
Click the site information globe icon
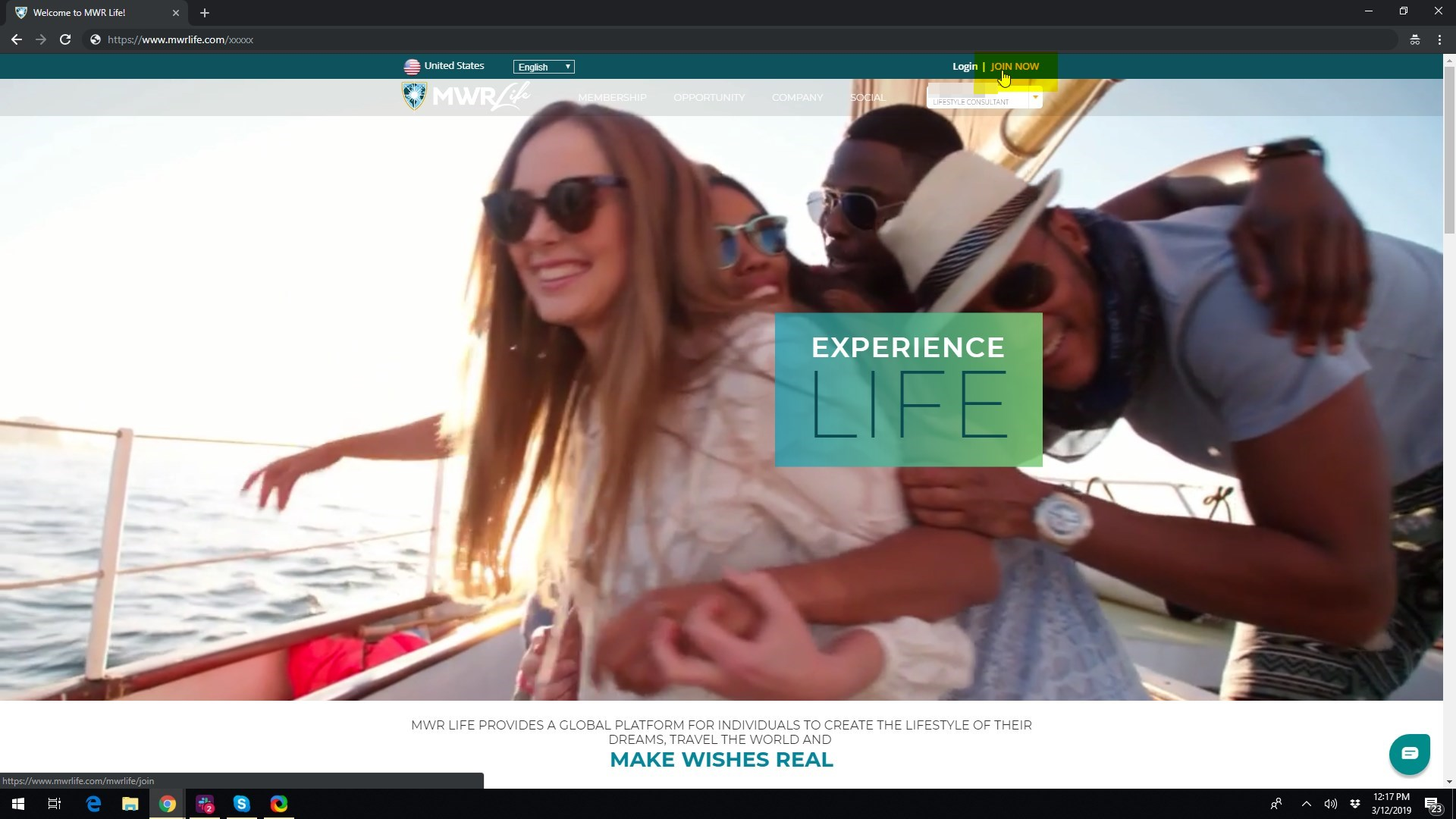coord(96,39)
